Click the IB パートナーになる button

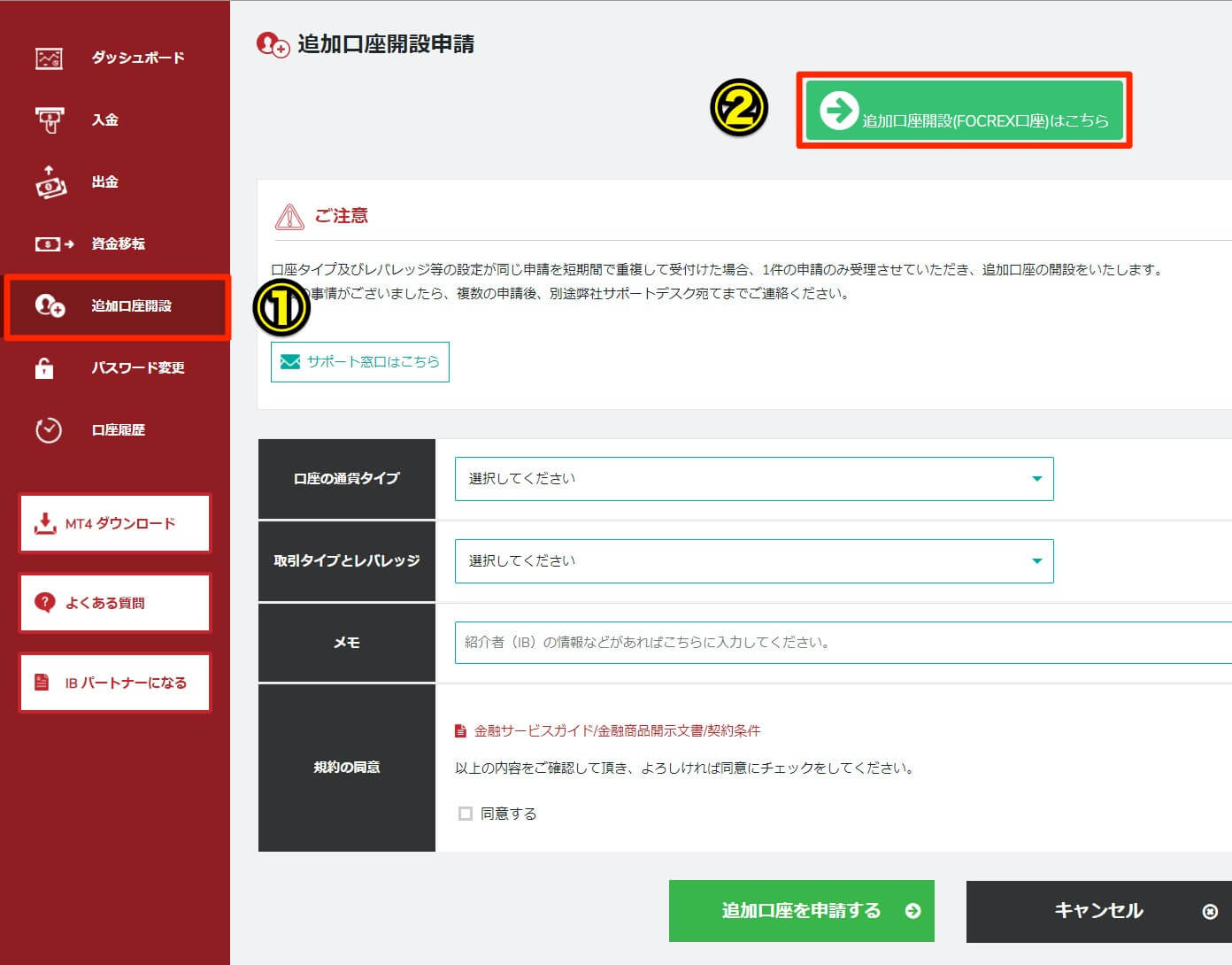(x=115, y=683)
